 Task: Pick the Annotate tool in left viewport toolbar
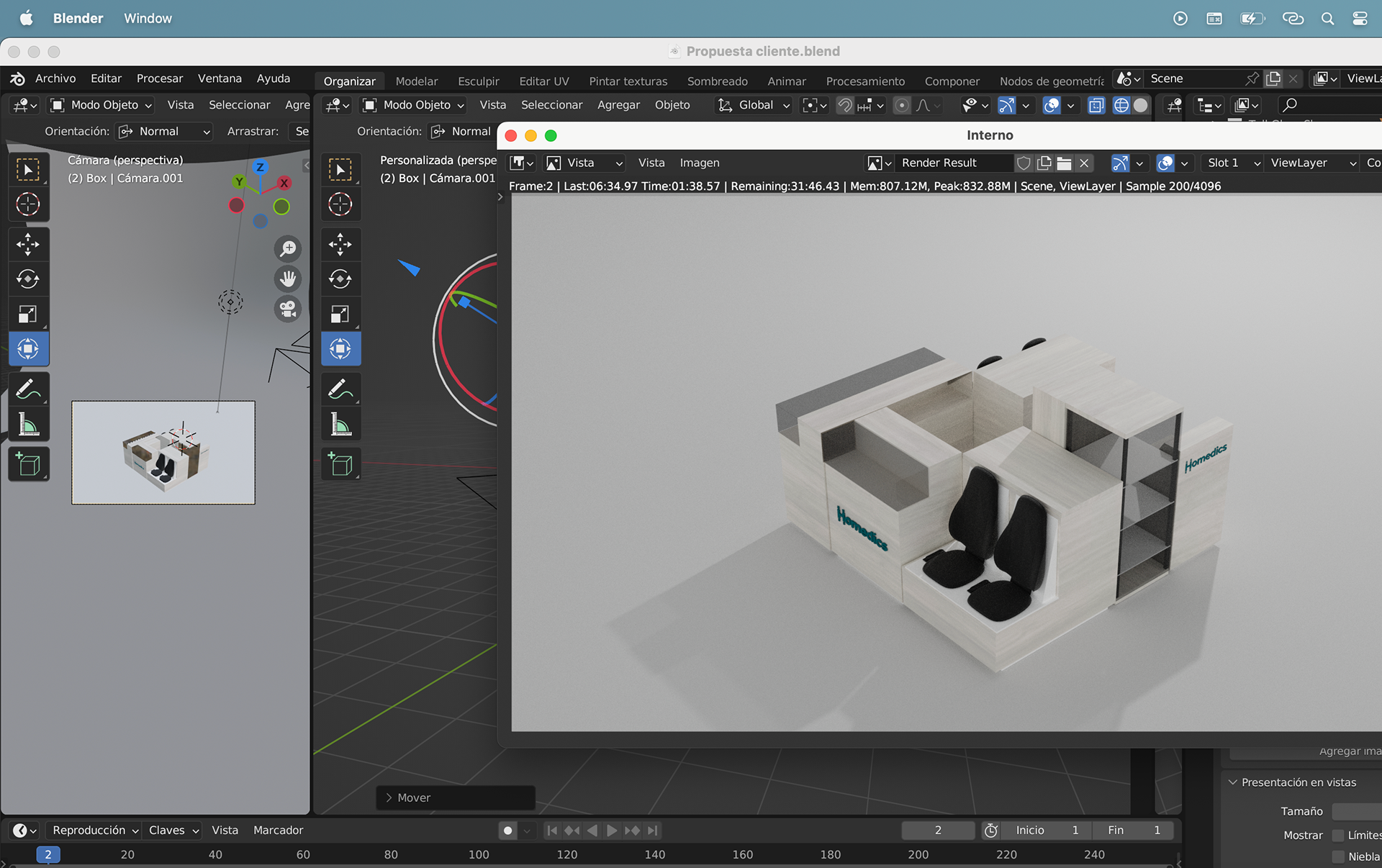click(x=28, y=389)
